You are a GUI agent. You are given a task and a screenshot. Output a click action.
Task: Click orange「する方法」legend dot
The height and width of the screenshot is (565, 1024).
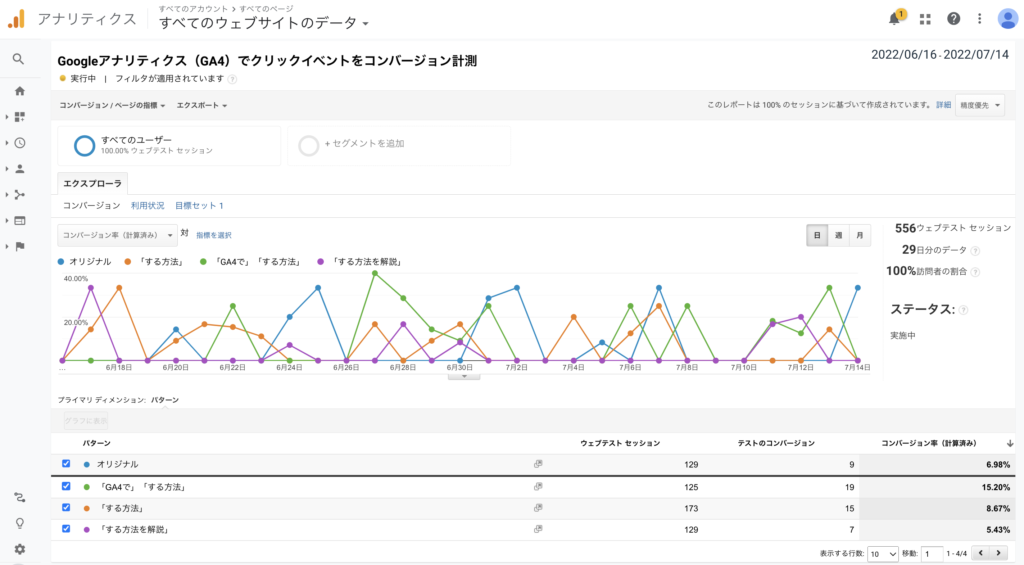[128, 262]
